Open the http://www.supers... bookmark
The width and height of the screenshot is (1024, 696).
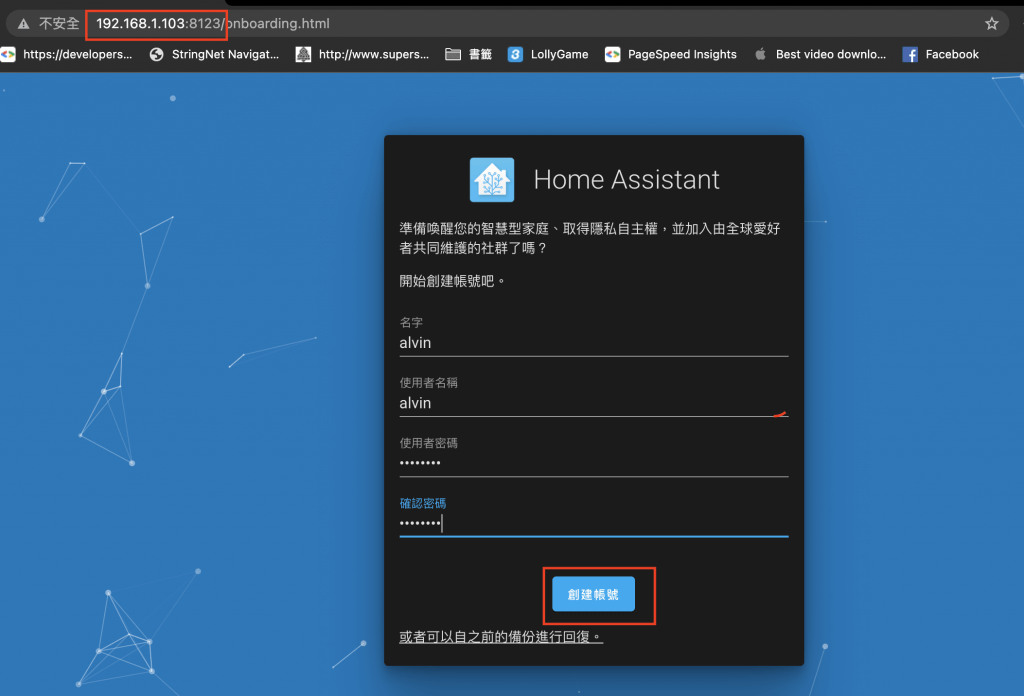point(362,54)
